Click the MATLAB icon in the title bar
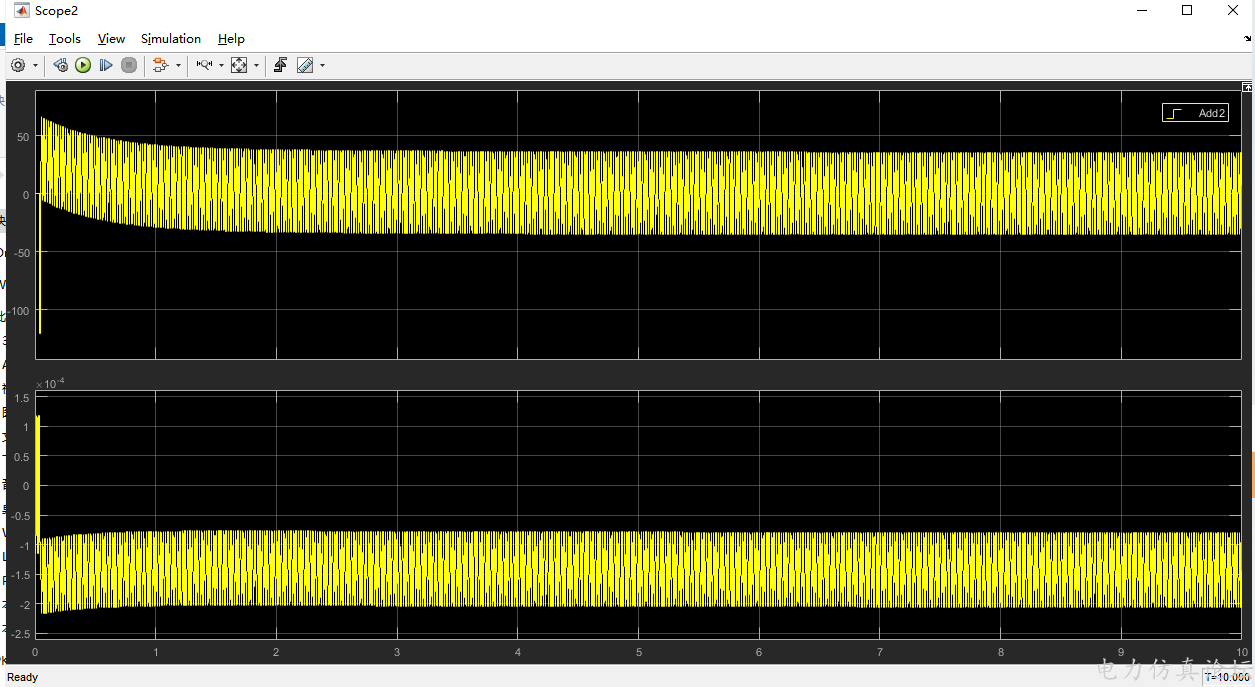The image size is (1255, 687). tap(21, 11)
